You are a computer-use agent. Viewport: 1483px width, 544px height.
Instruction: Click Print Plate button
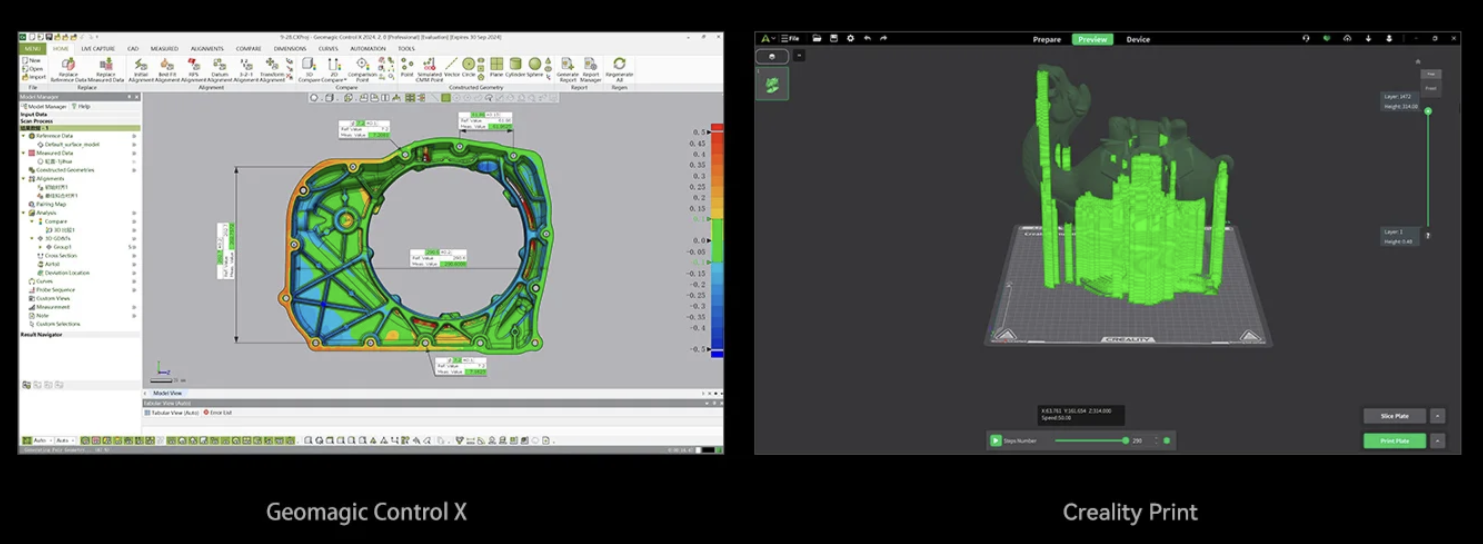pos(1394,440)
